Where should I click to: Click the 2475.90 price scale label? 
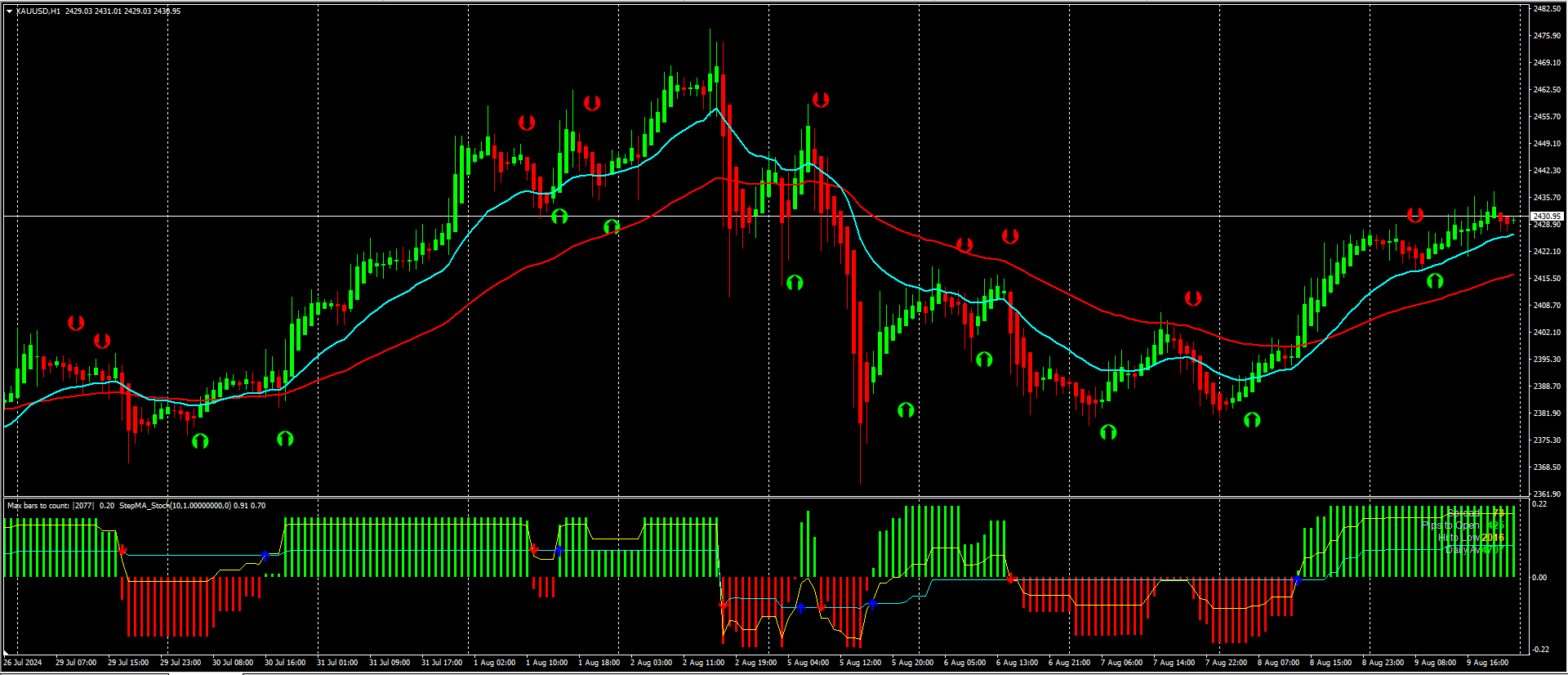pos(1548,36)
